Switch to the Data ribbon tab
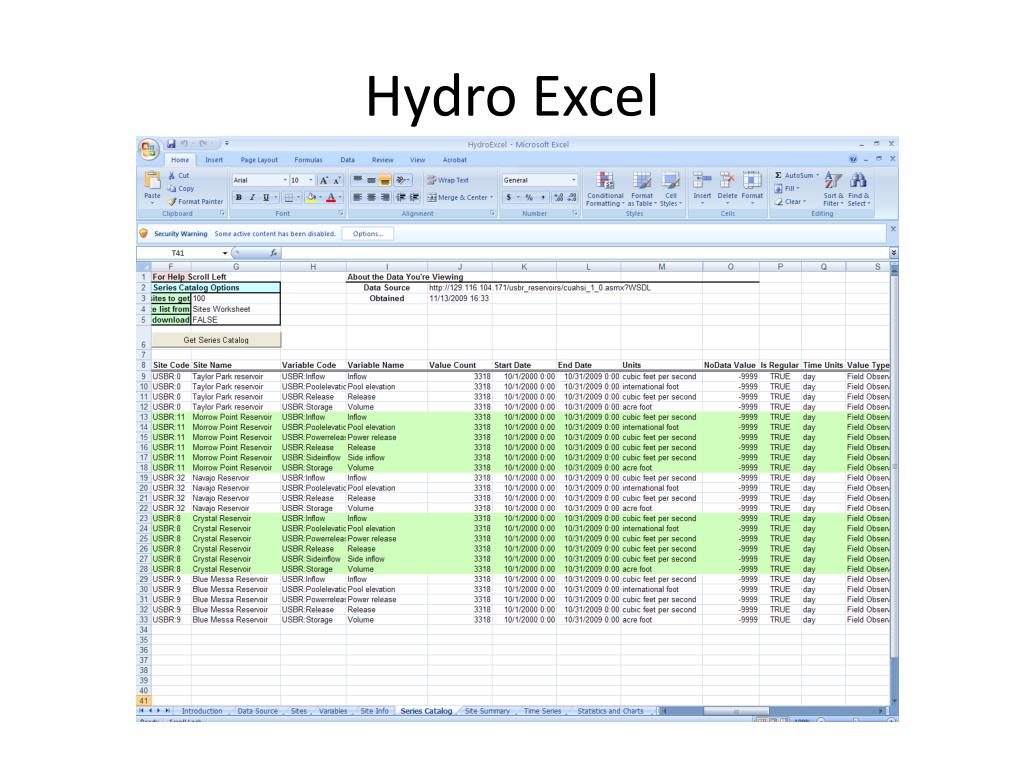Viewport: 1024px width, 768px height. click(x=347, y=160)
